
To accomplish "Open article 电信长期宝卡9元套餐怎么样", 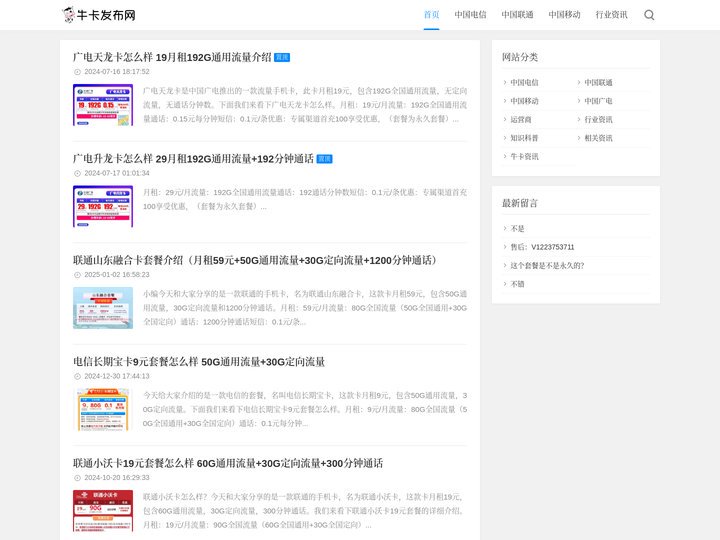I will tap(199, 362).
